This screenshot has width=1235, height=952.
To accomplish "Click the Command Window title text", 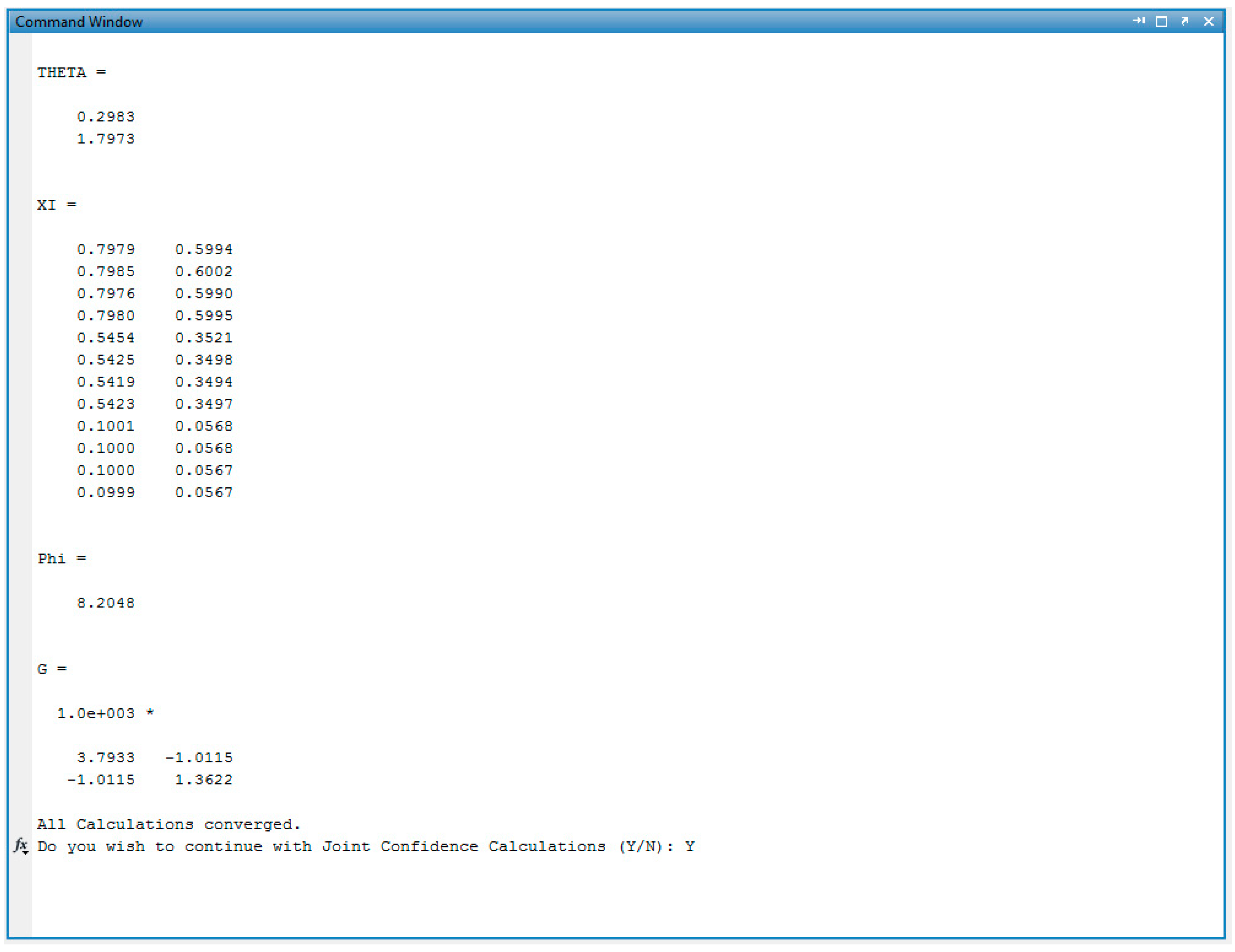I will point(79,21).
